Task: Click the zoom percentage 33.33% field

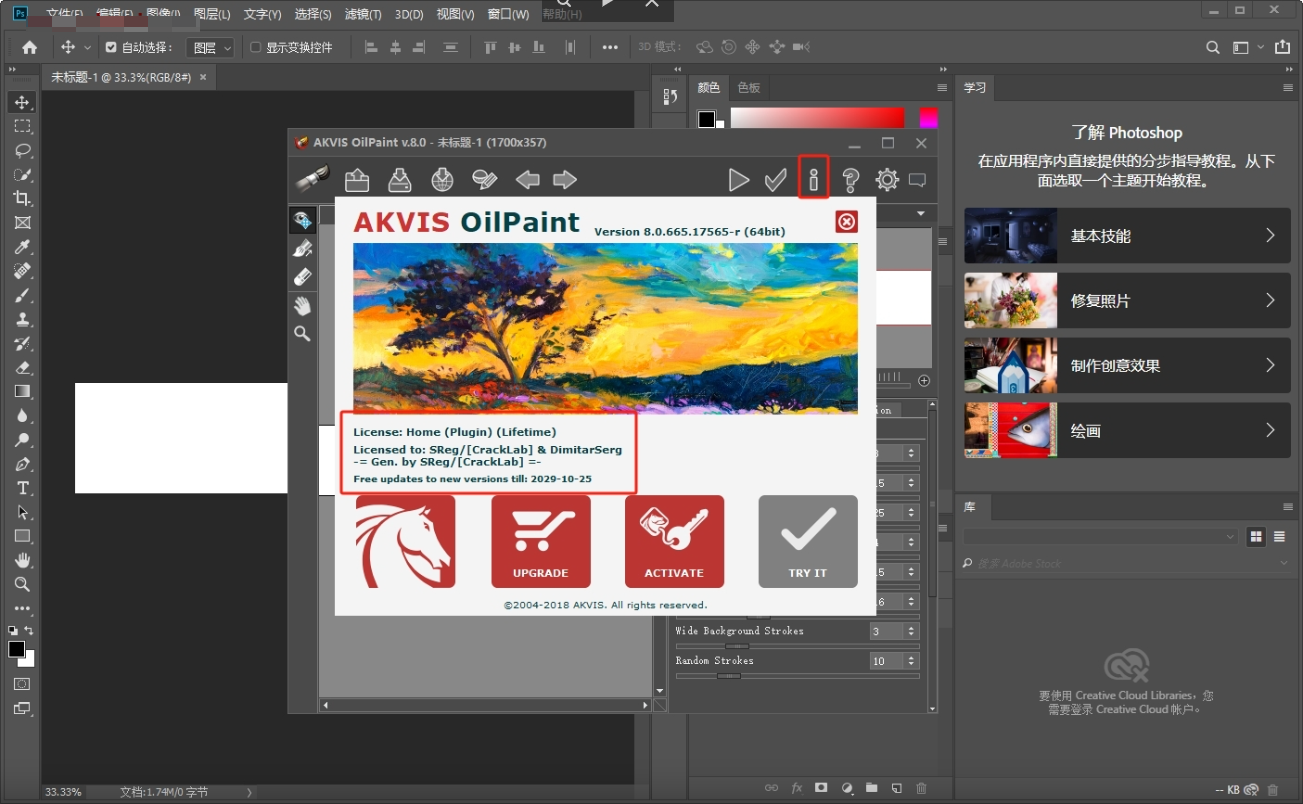Action: click(64, 792)
